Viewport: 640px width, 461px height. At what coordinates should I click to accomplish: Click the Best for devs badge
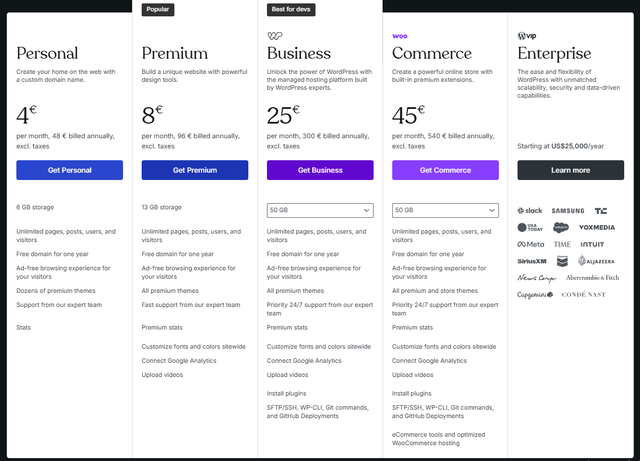(291, 9)
